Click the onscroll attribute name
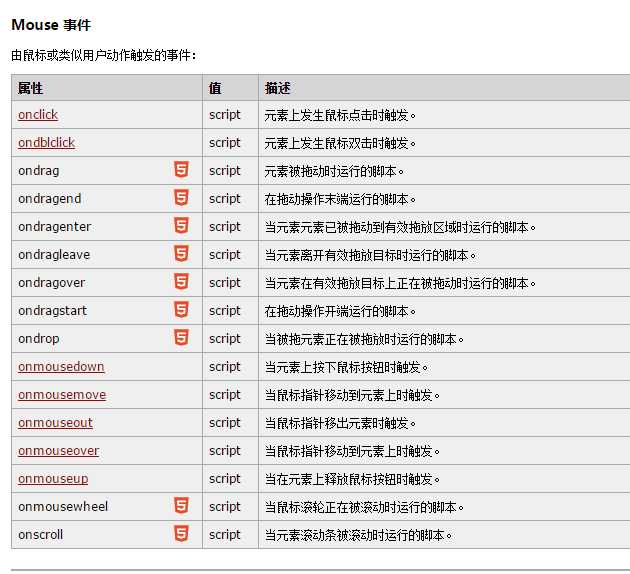This screenshot has height=574, width=630. 41,535
